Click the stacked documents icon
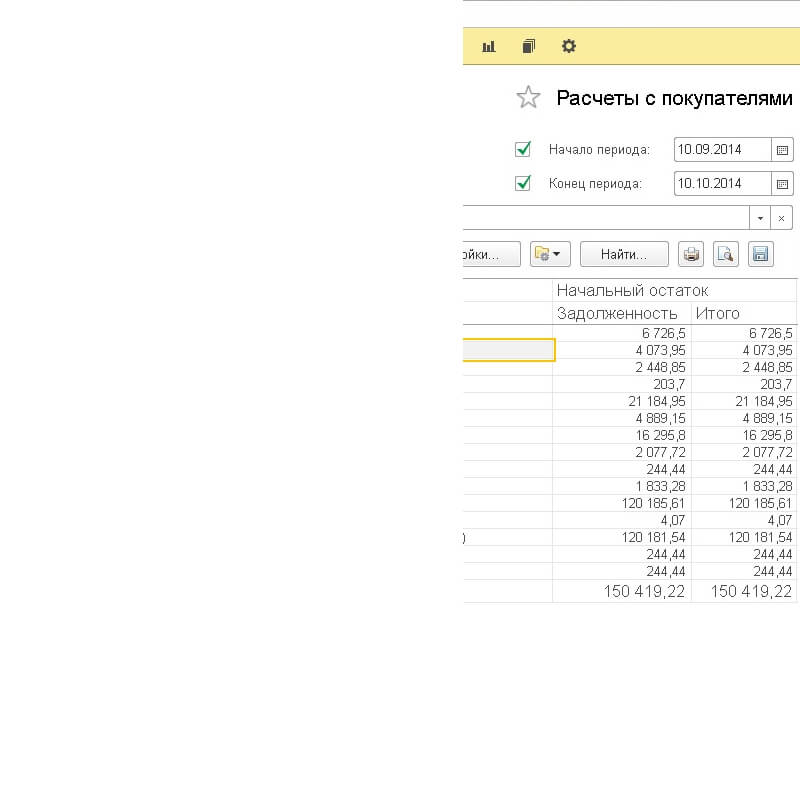 click(529, 46)
